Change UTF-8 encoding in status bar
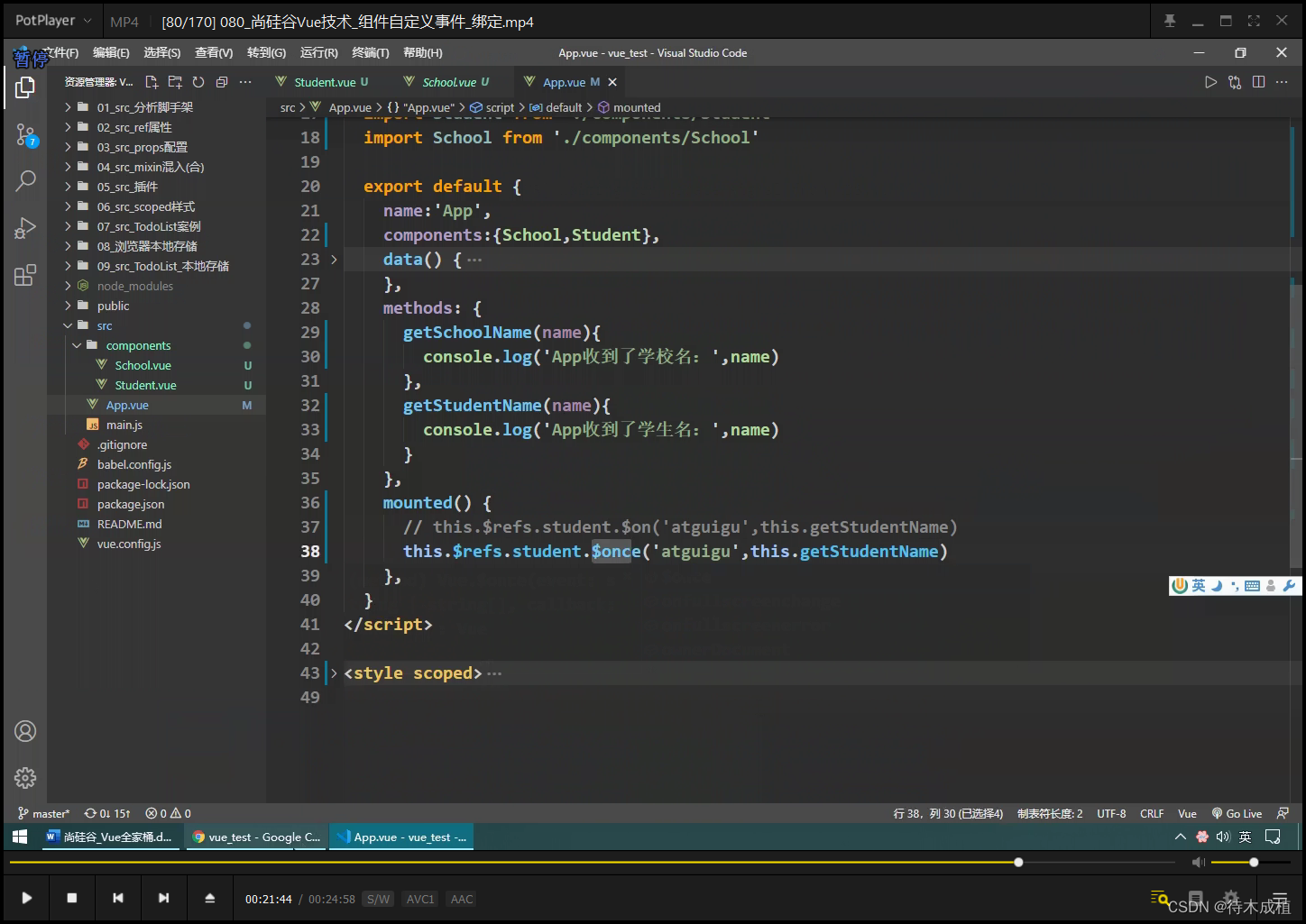1306x924 pixels. coord(1111,813)
